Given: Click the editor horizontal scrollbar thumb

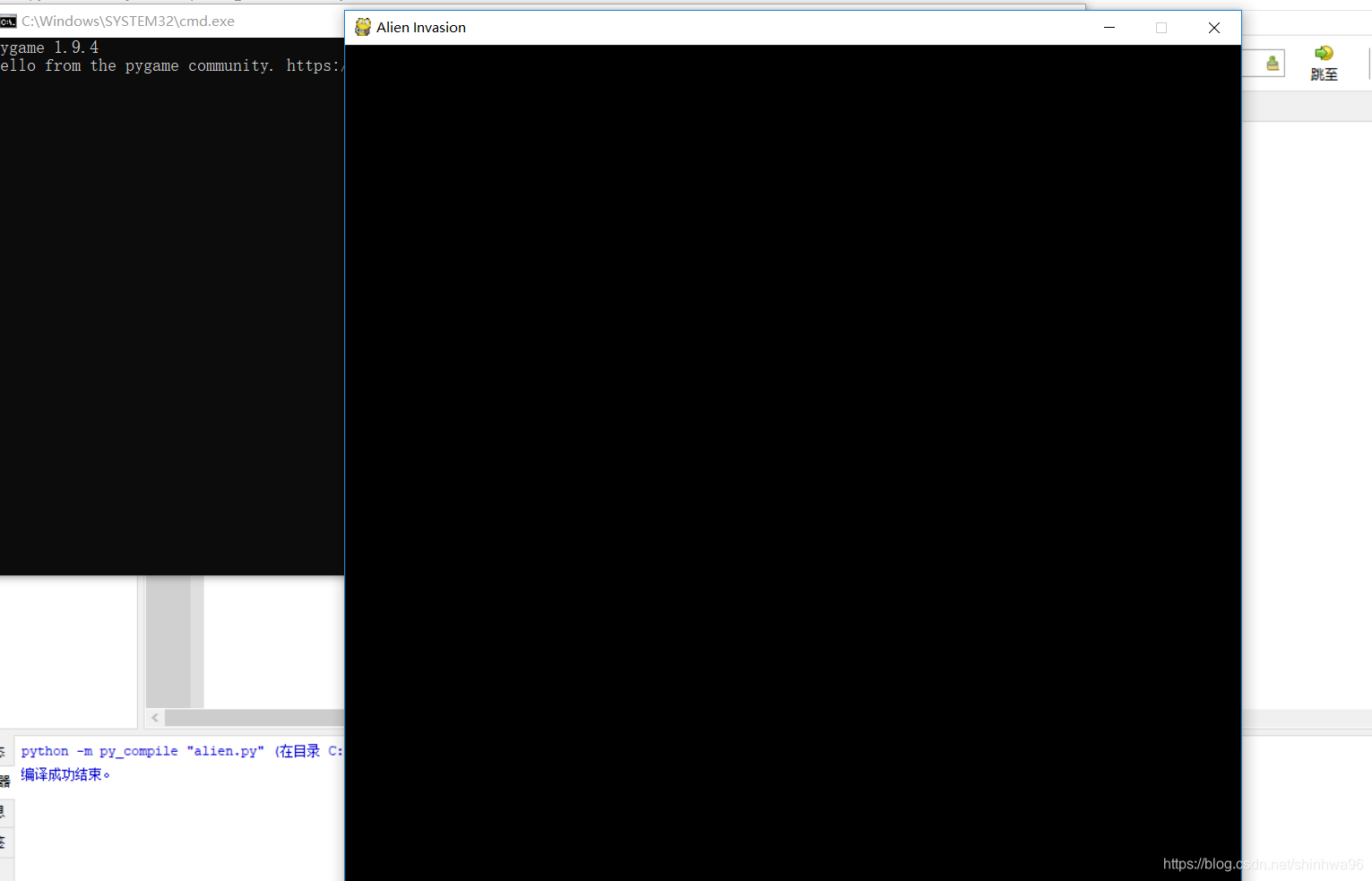Looking at the screenshot, I should 255,718.
